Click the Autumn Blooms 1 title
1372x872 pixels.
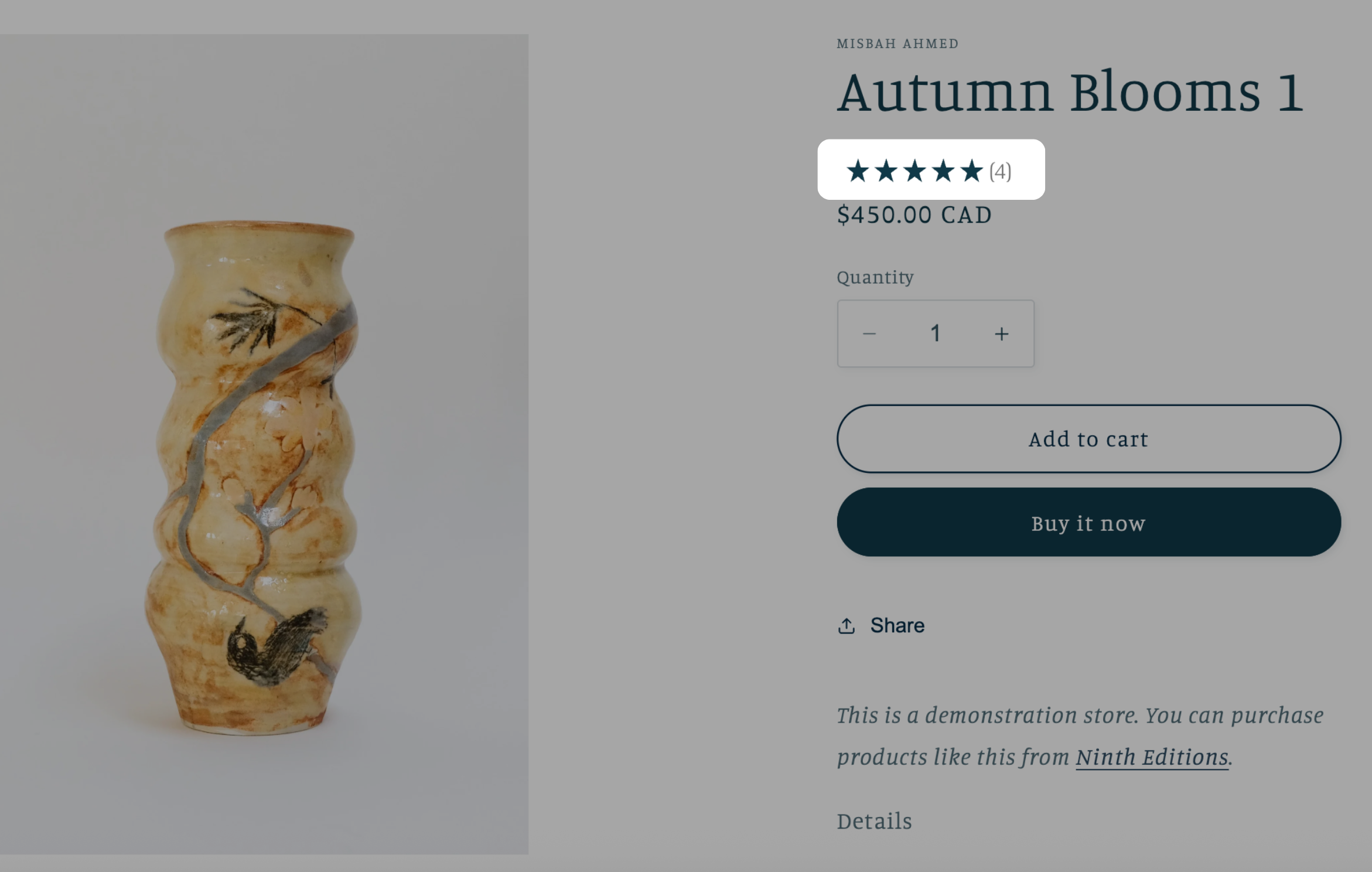pyautogui.click(x=1070, y=92)
